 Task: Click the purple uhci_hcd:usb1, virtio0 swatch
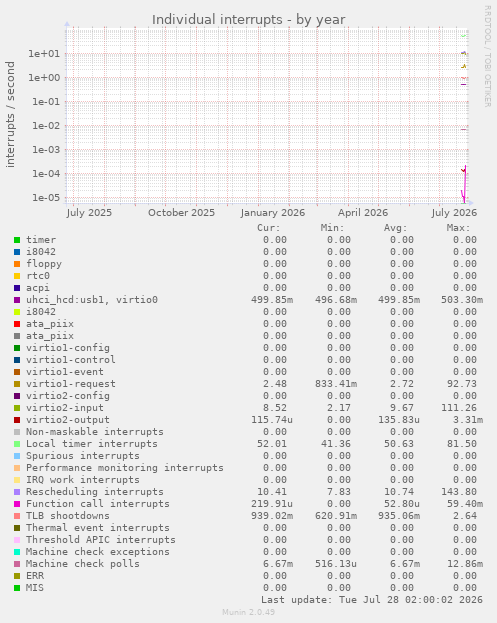pyautogui.click(x=17, y=300)
